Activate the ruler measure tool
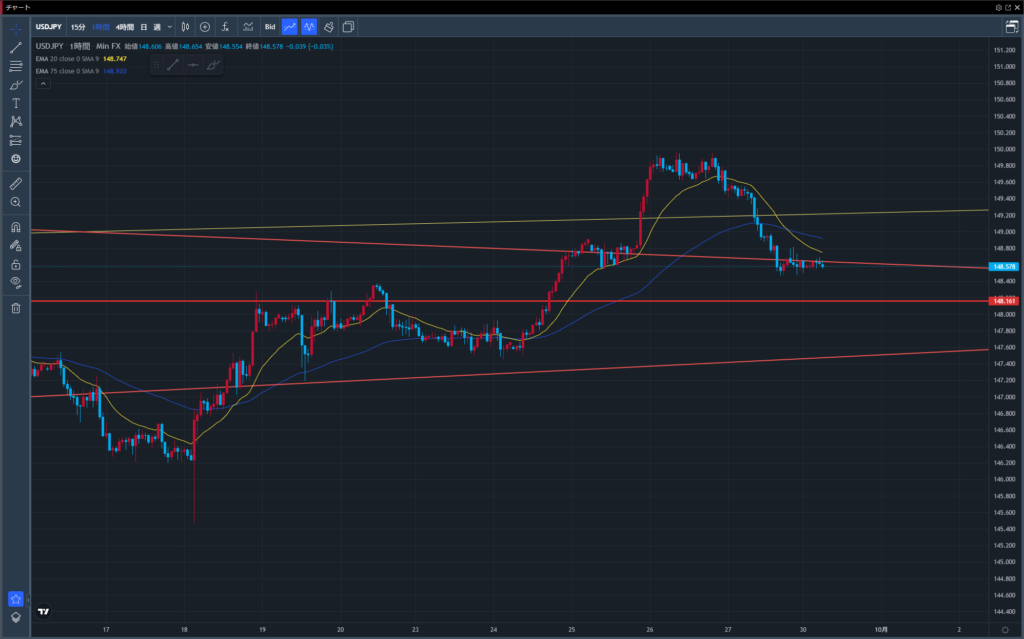 pyautogui.click(x=15, y=183)
